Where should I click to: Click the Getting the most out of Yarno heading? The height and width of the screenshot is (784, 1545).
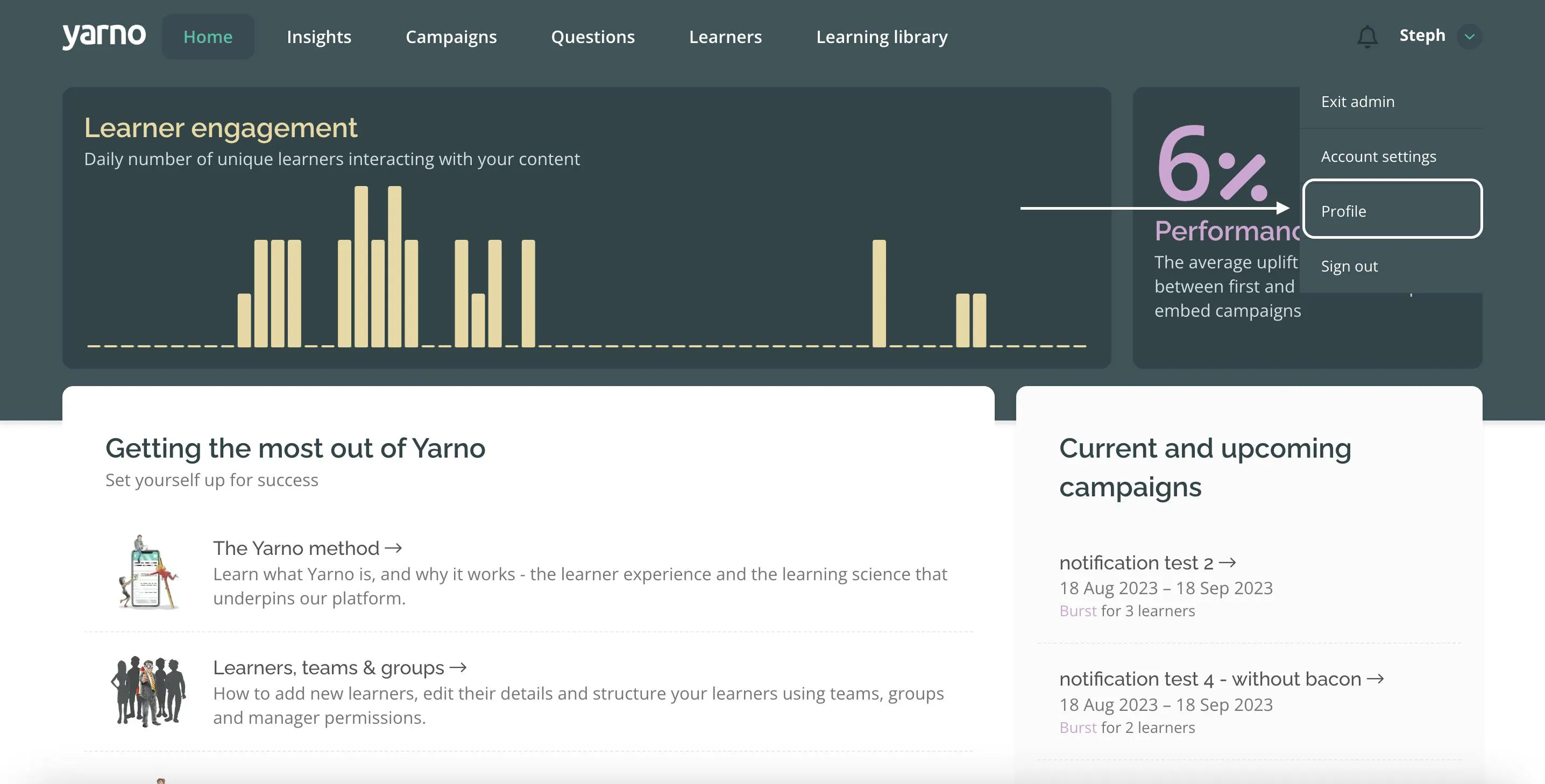295,448
